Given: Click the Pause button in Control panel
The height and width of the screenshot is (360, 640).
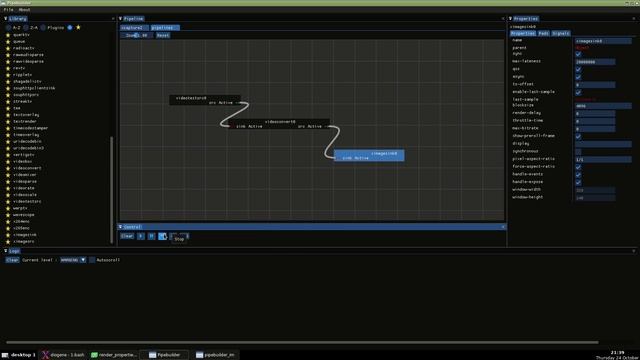Looking at the screenshot, I should 151,236.
